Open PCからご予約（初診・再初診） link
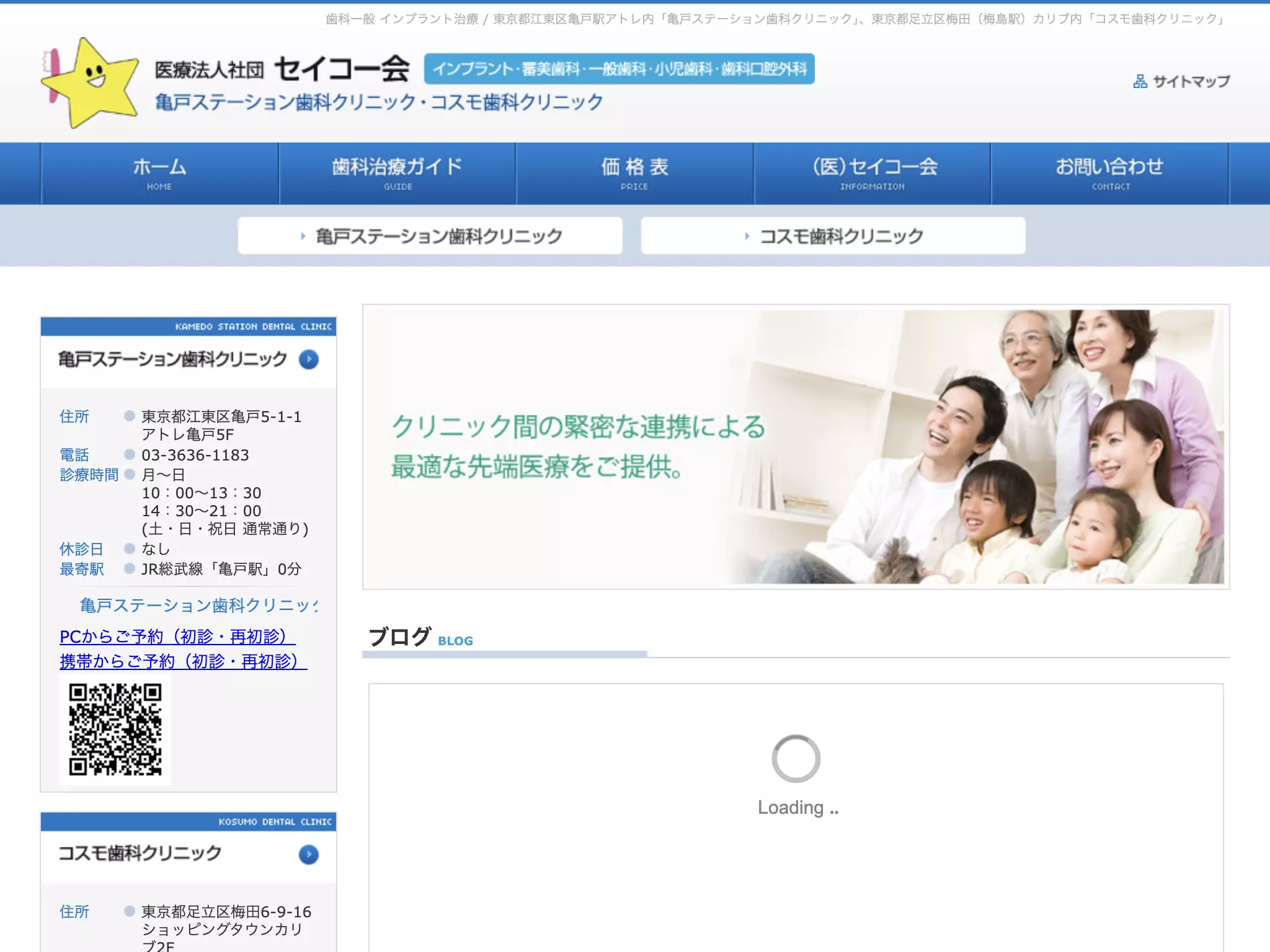Screen dimensions: 1270x952 177,637
